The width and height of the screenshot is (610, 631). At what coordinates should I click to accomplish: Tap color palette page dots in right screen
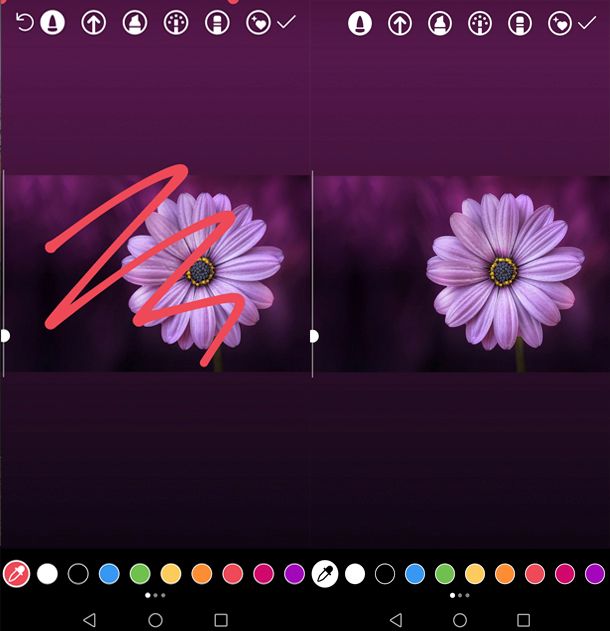460,595
